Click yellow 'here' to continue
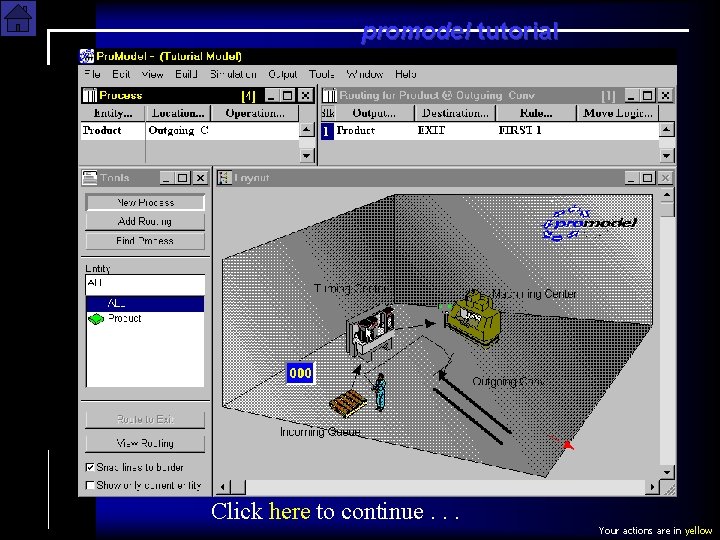The height and width of the screenshot is (540, 720). (289, 512)
